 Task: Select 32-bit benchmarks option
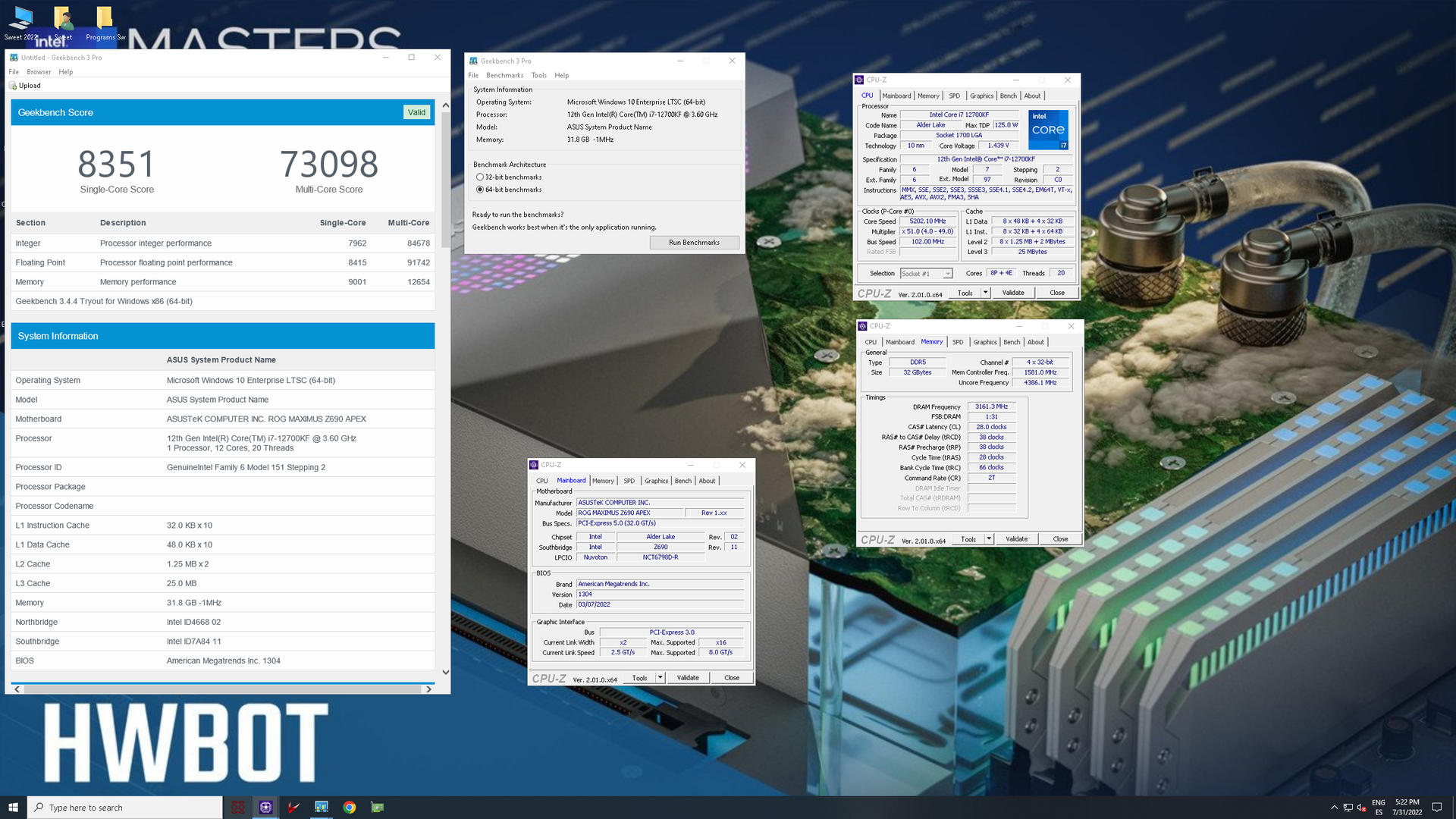tap(480, 177)
